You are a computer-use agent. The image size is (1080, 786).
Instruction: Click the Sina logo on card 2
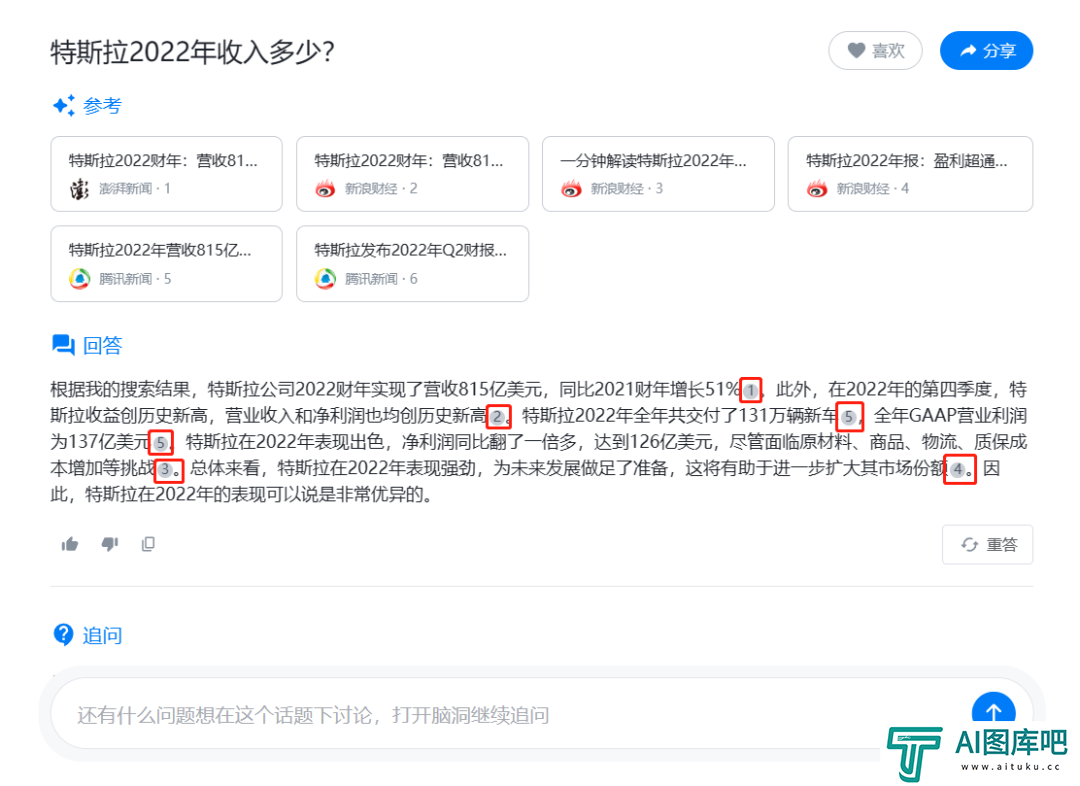point(325,189)
